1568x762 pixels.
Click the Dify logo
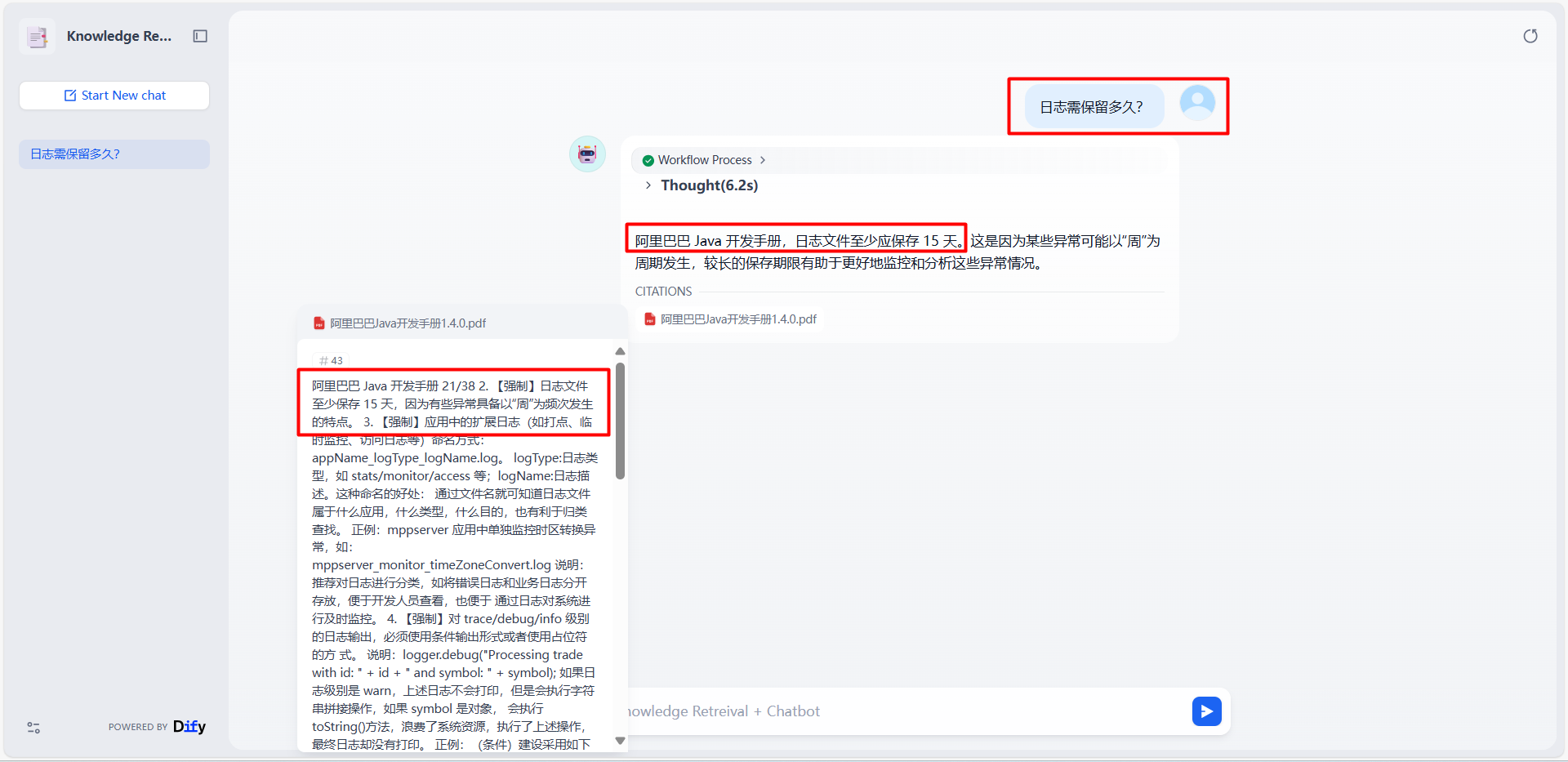189,727
